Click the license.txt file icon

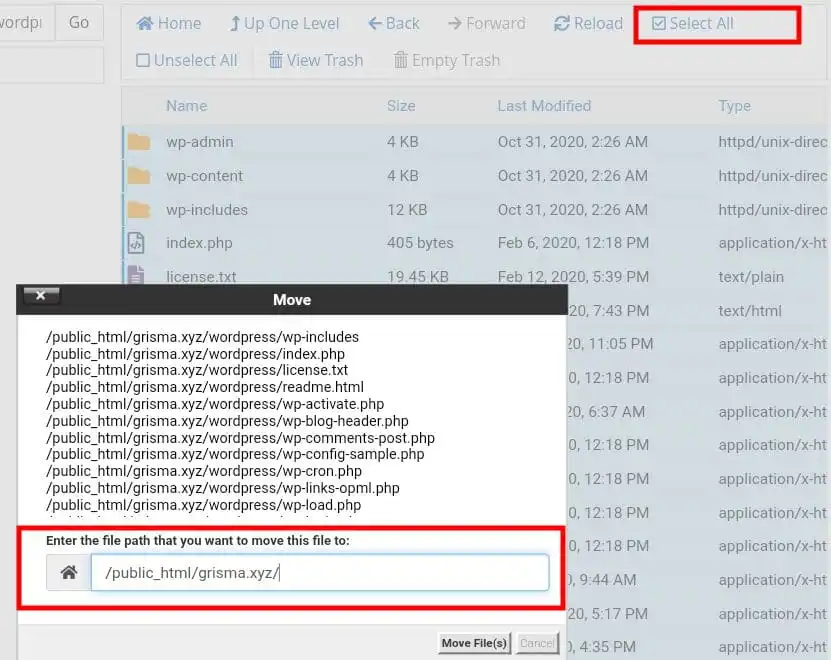(136, 275)
